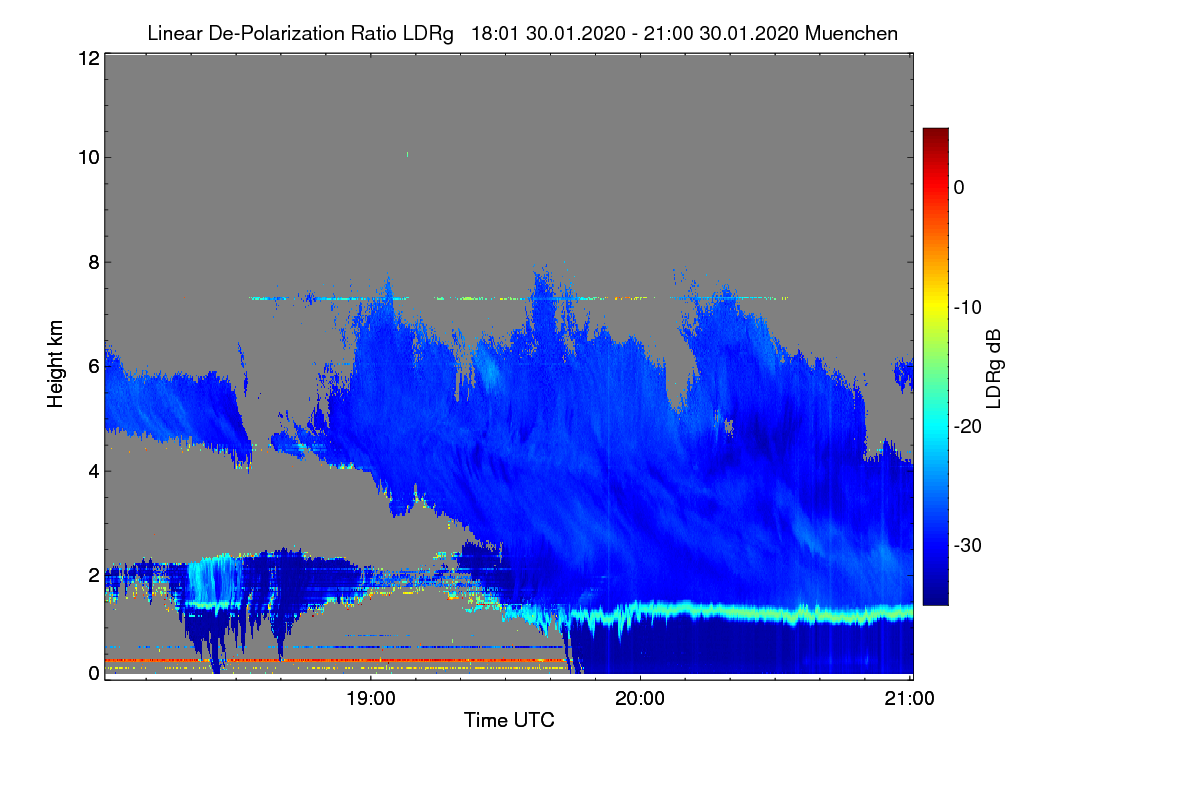Click the 'Time UTC' x-axis label

509,720
